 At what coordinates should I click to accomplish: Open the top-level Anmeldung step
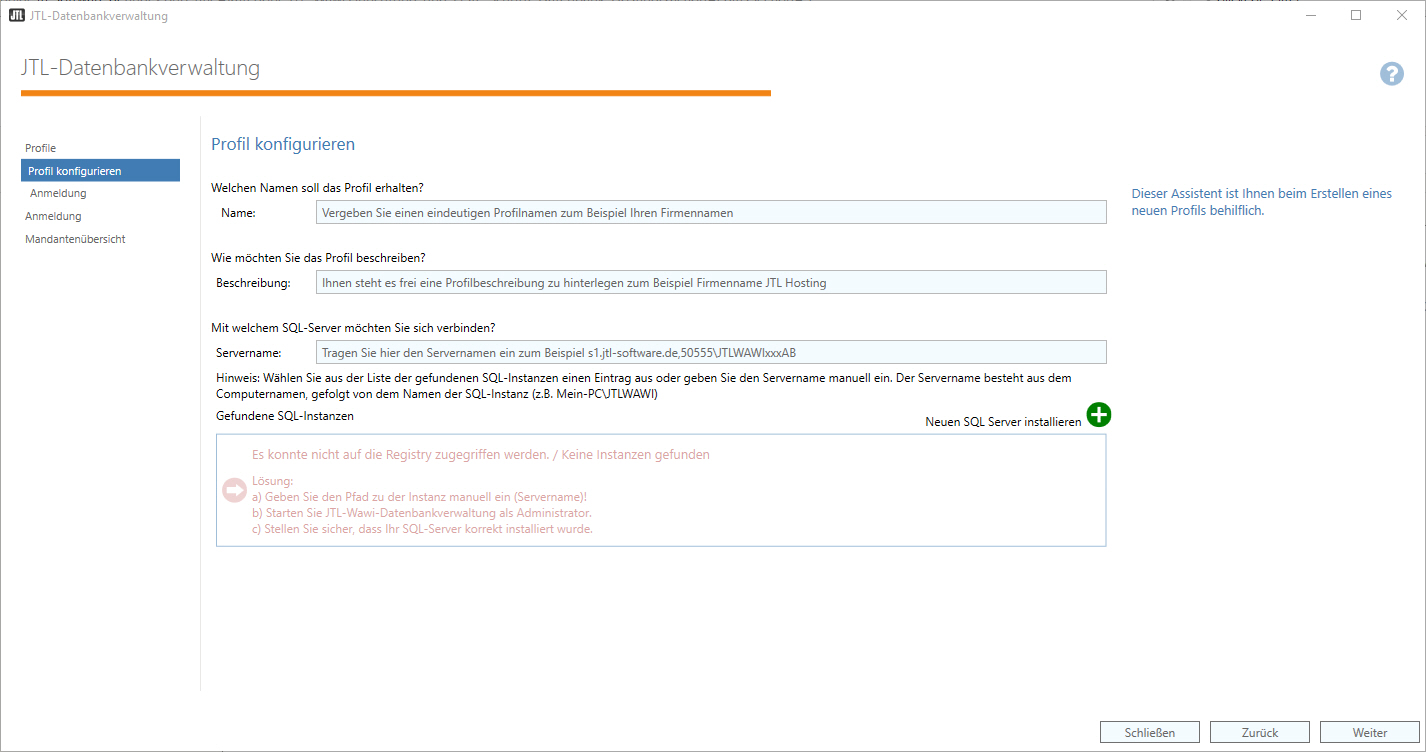53,216
